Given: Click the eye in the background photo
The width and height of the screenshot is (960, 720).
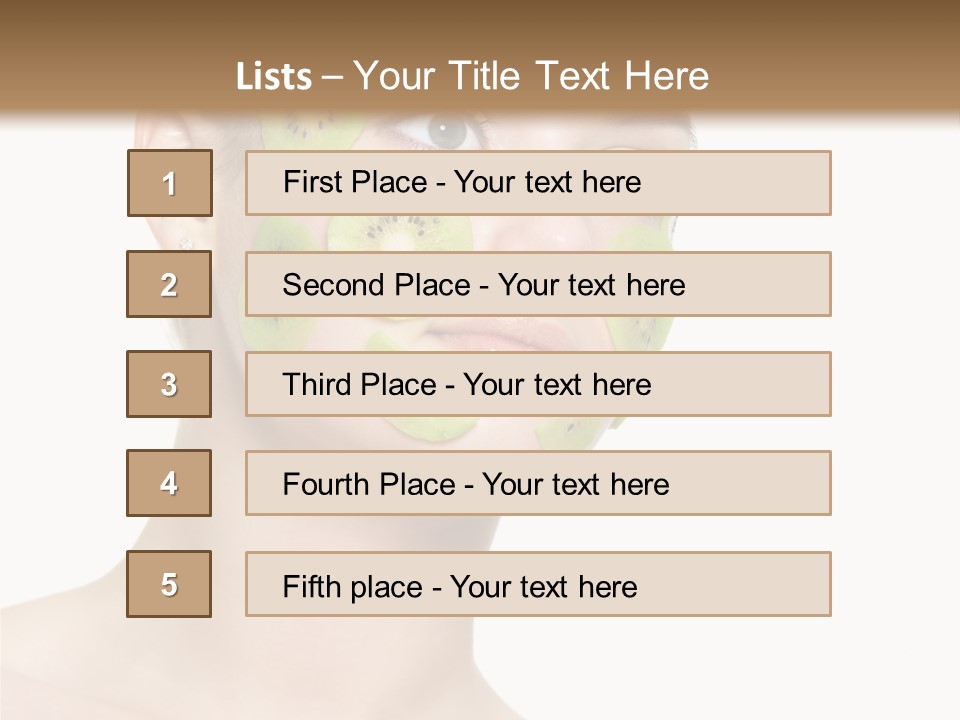Looking at the screenshot, I should [x=447, y=131].
